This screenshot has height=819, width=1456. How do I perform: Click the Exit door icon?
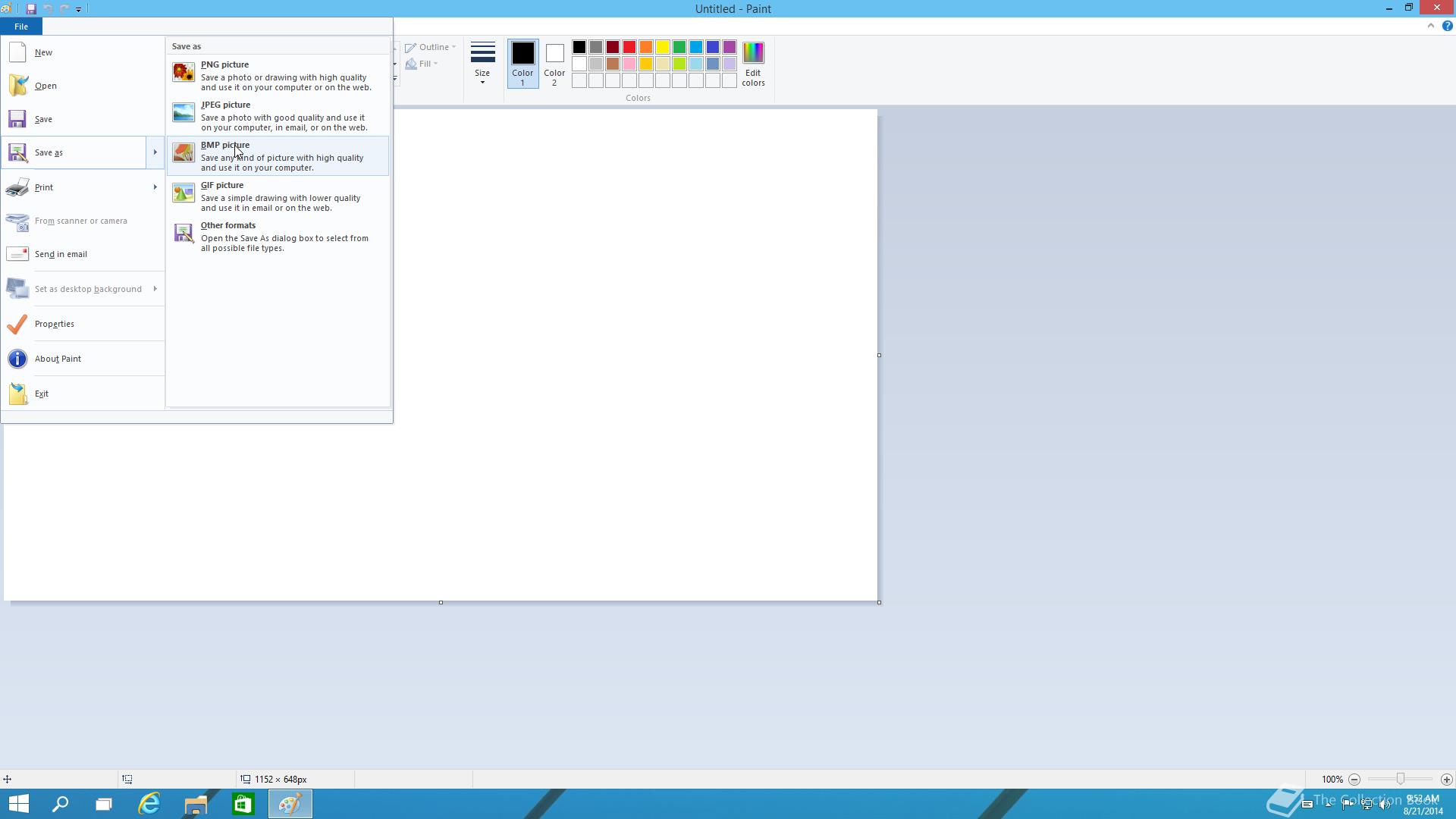[17, 394]
